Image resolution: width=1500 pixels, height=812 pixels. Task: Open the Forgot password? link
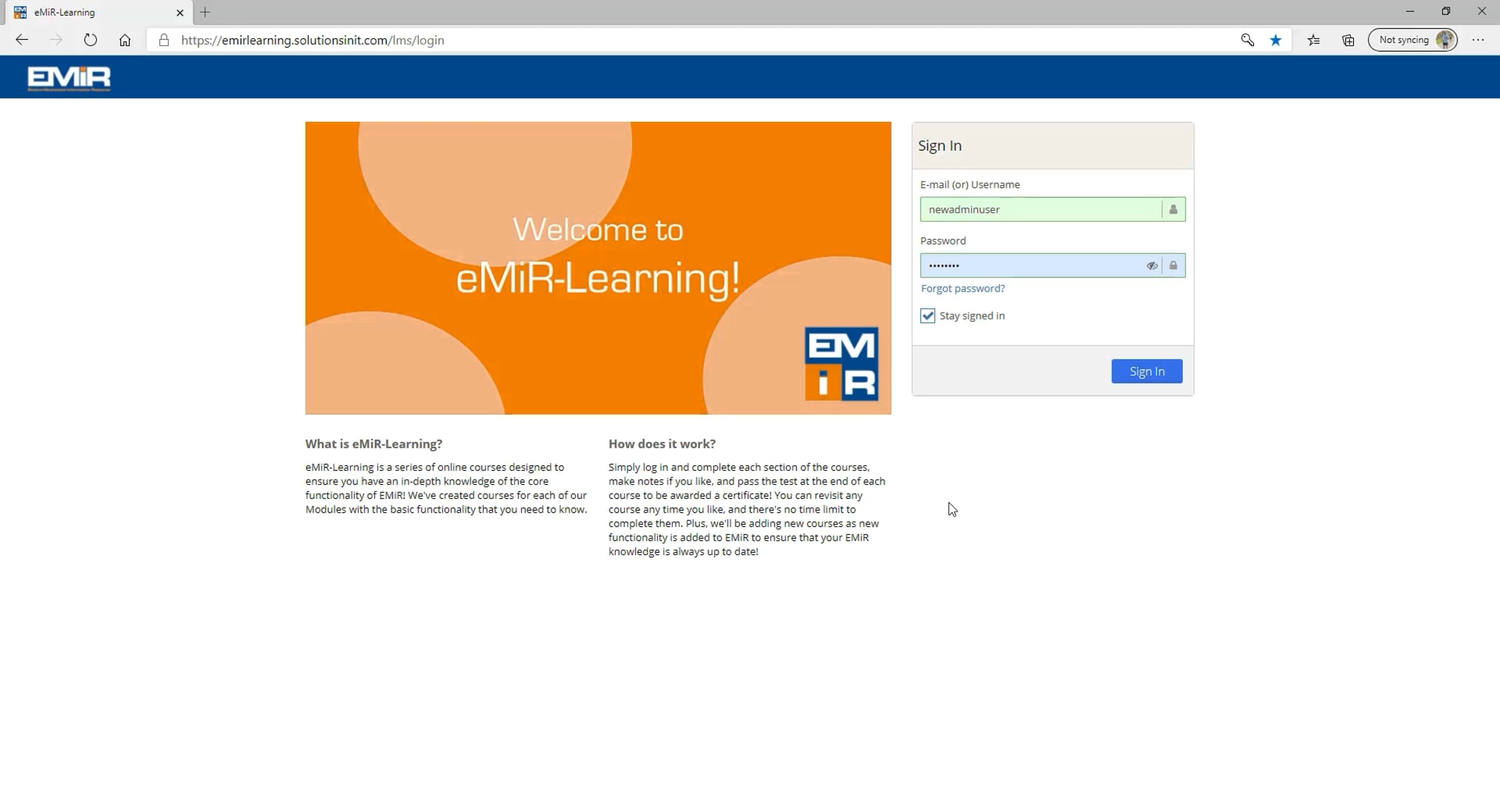coord(962,289)
